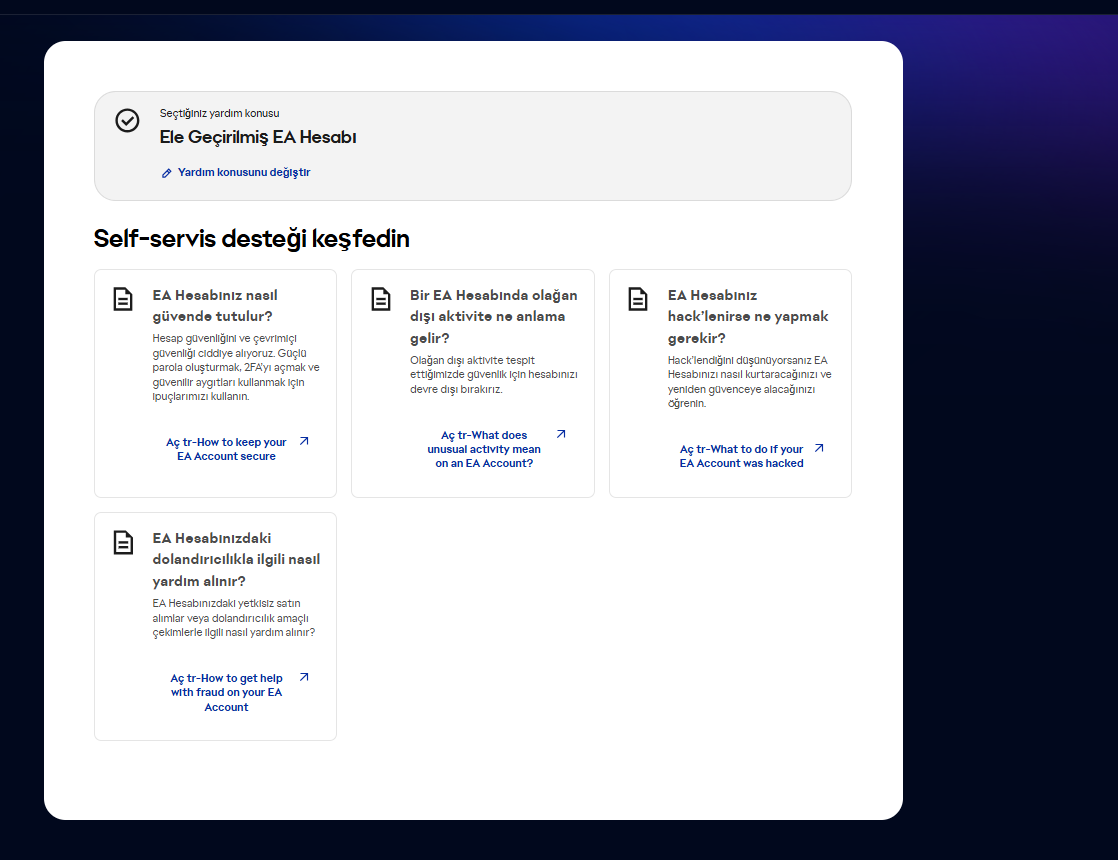Click card title 'EA Hesabınız nasıl güvende tutulur?'
The image size is (1118, 860).
point(215,306)
